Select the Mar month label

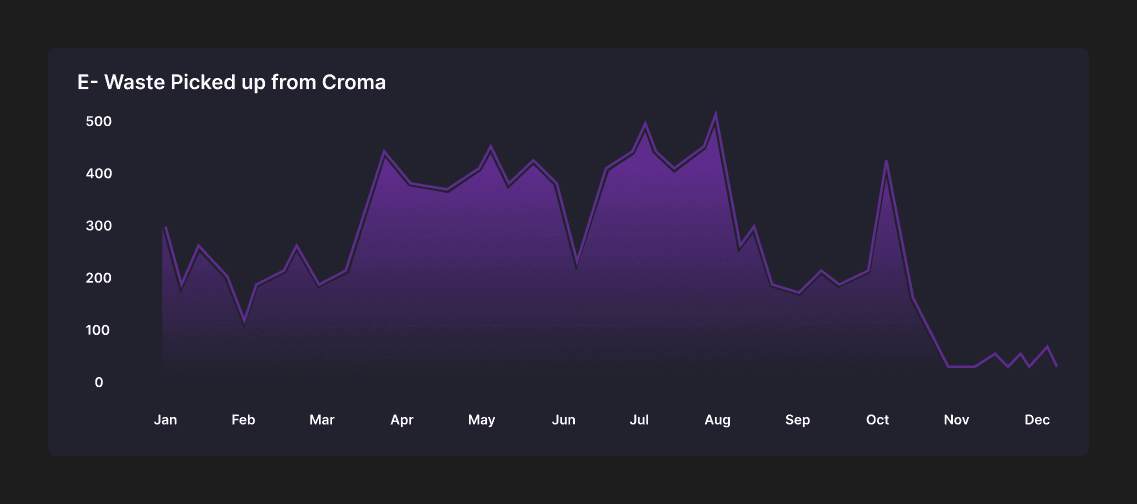point(322,420)
